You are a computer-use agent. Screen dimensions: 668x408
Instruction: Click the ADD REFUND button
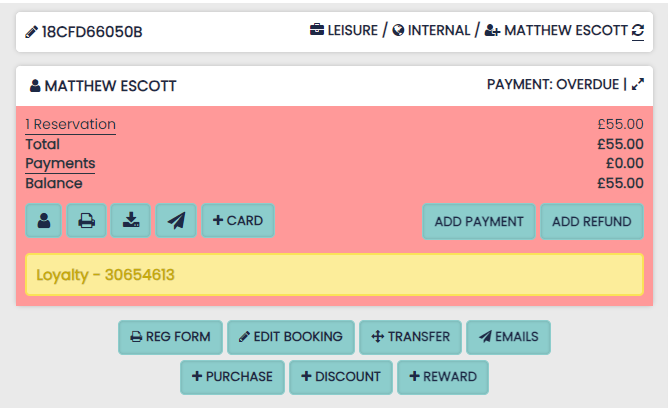tap(592, 221)
